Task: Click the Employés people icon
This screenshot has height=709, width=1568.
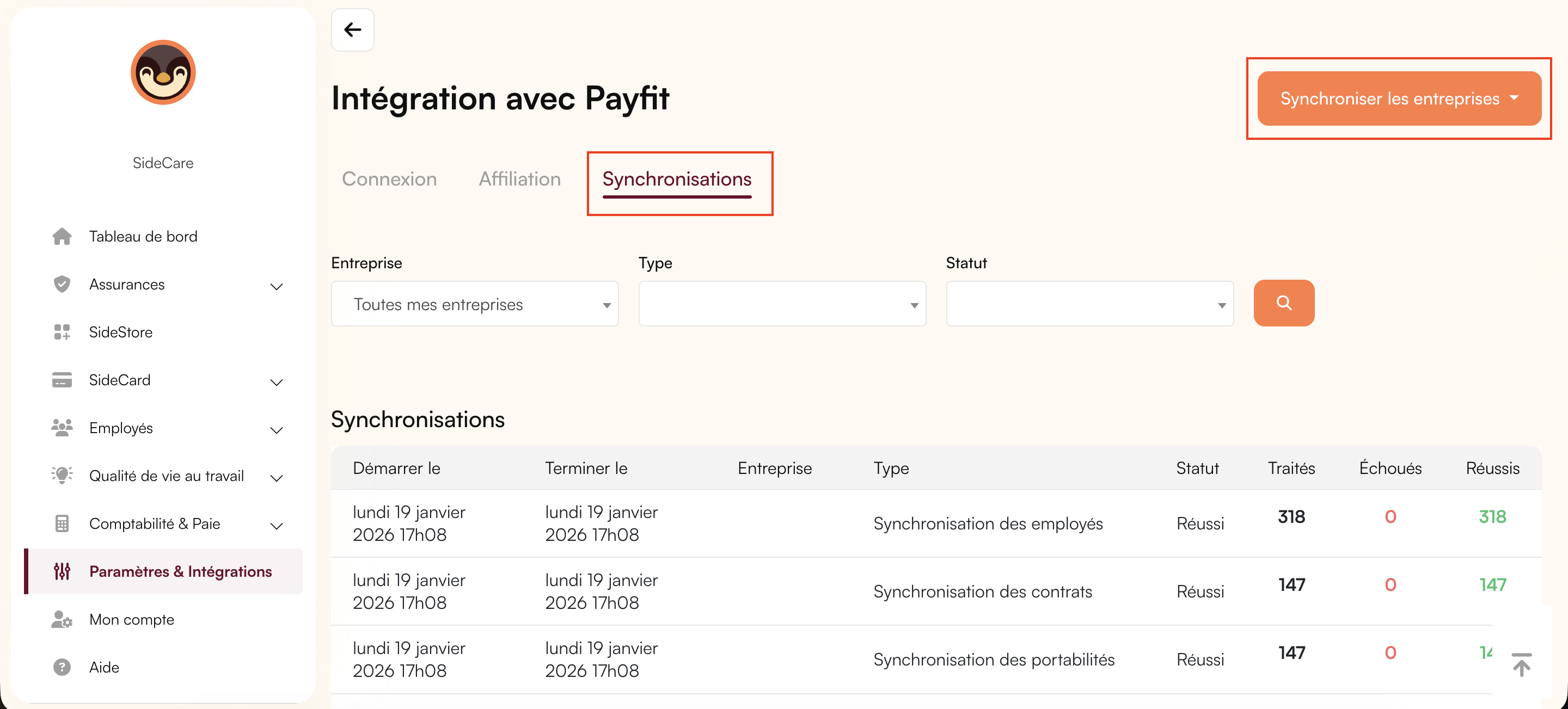Action: tap(62, 428)
